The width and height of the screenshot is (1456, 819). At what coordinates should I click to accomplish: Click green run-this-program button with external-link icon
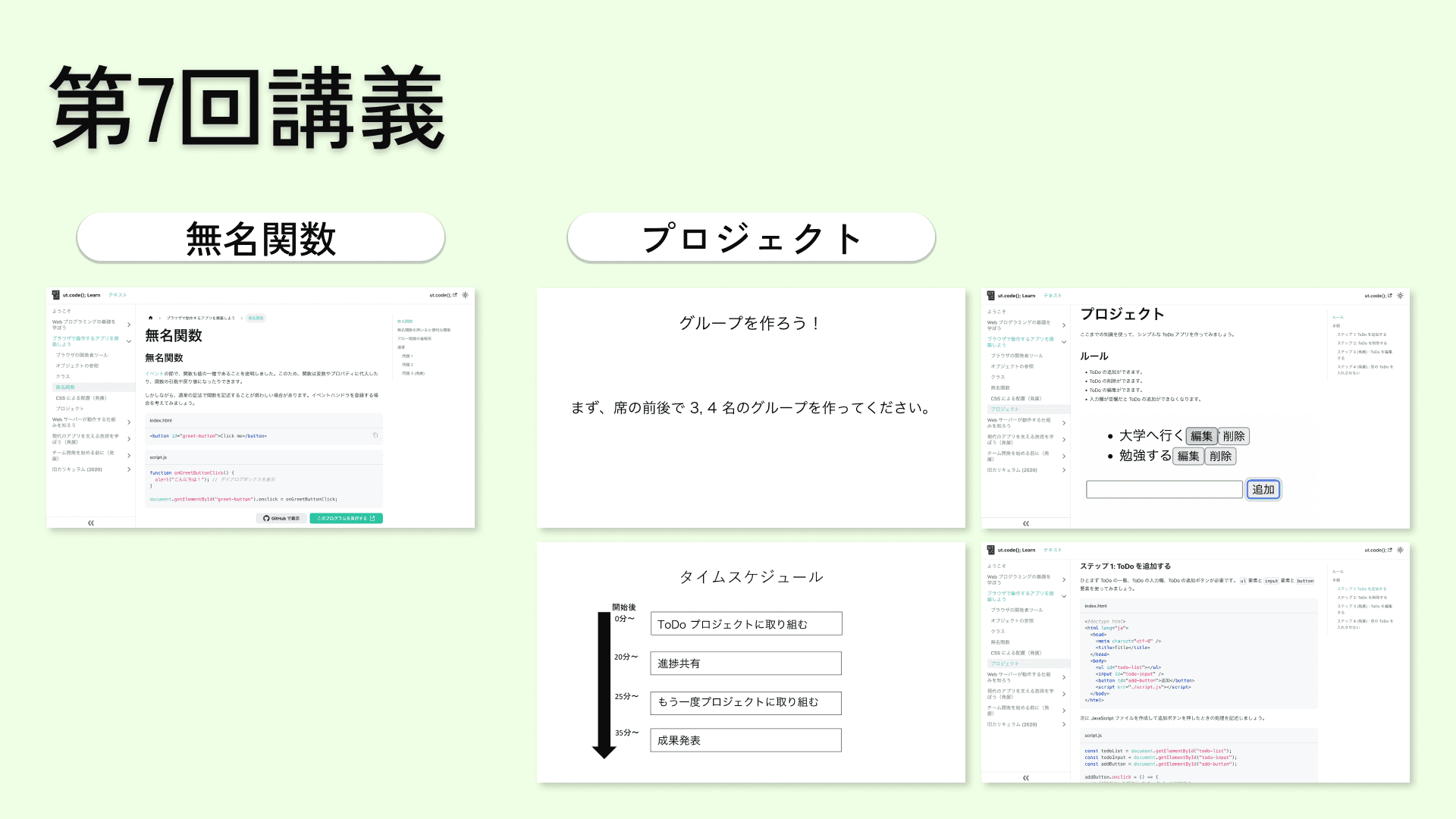pos(346,519)
